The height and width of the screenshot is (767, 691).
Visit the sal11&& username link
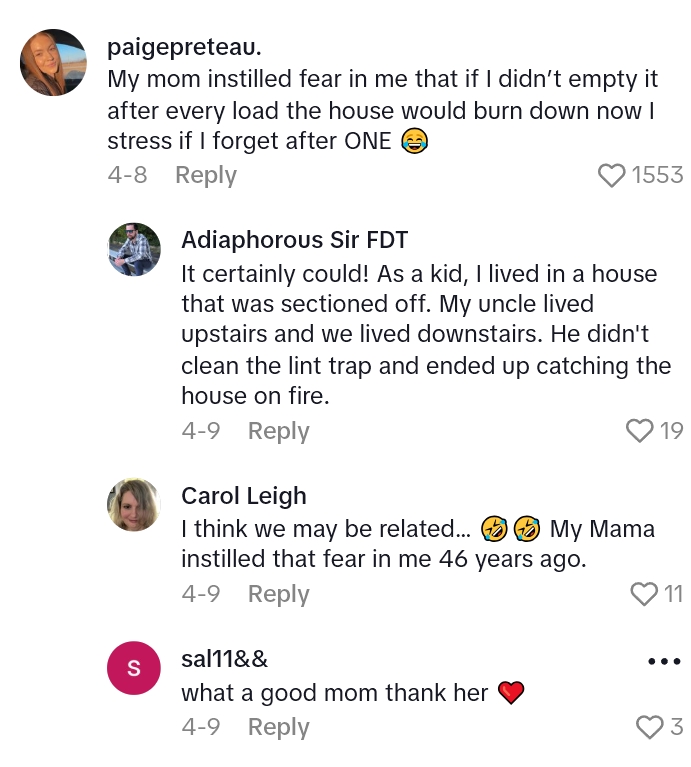click(225, 659)
